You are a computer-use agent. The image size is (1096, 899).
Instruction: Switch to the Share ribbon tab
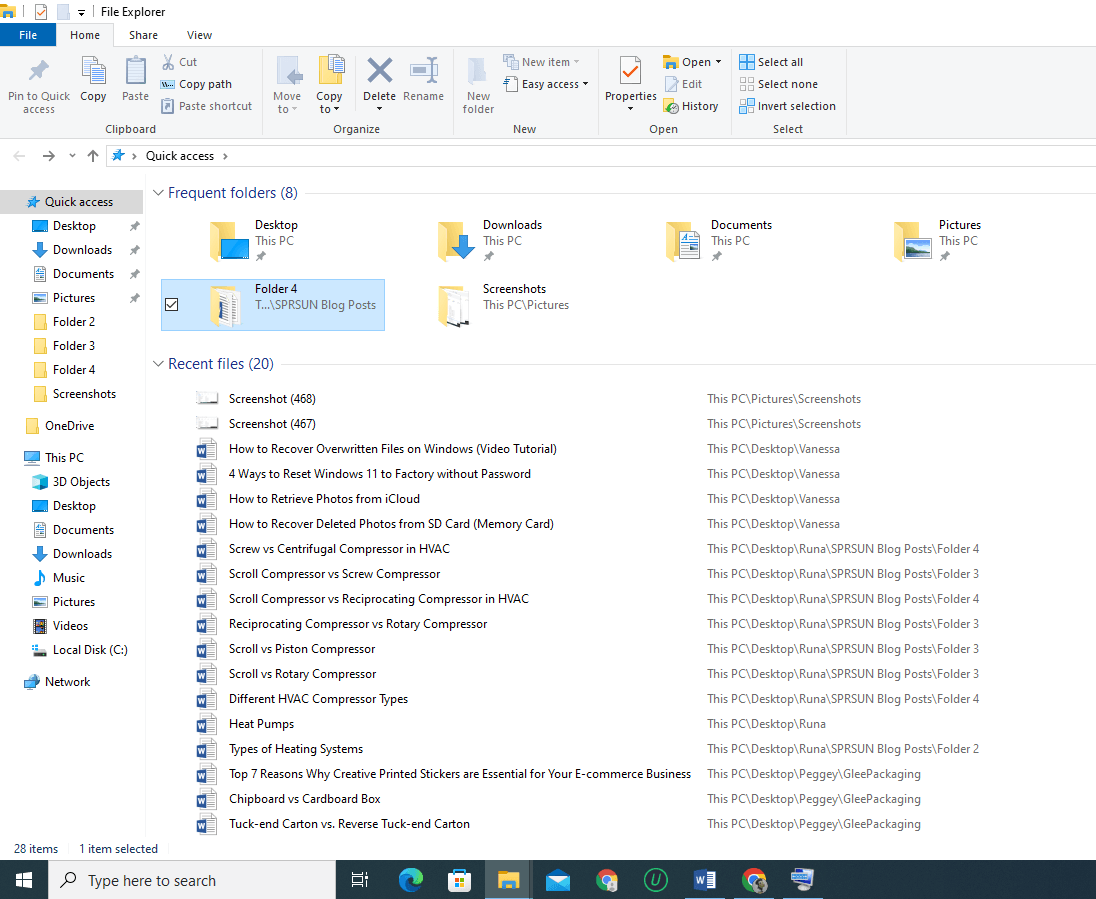(x=143, y=34)
